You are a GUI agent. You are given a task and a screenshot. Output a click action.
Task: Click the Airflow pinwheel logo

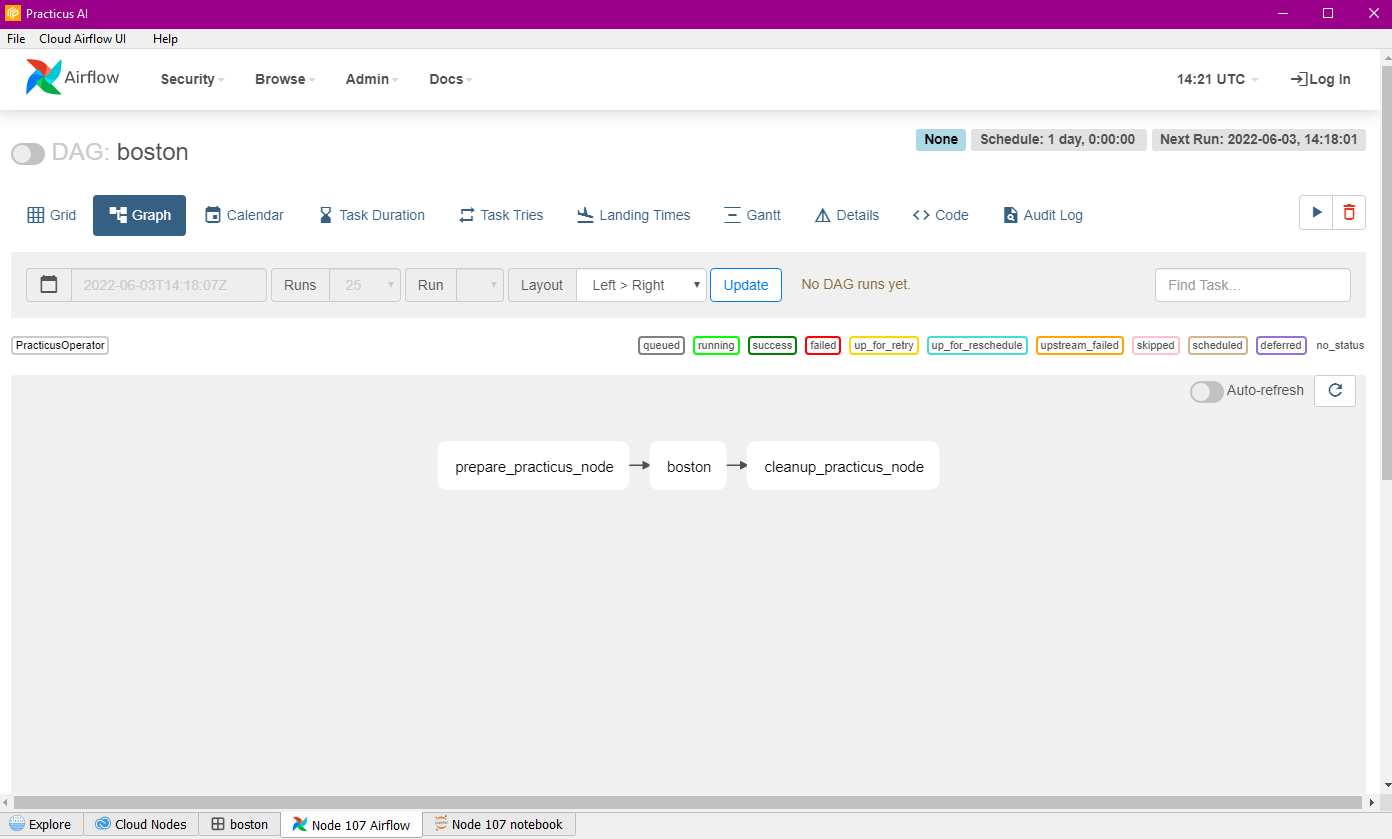pyautogui.click(x=44, y=78)
